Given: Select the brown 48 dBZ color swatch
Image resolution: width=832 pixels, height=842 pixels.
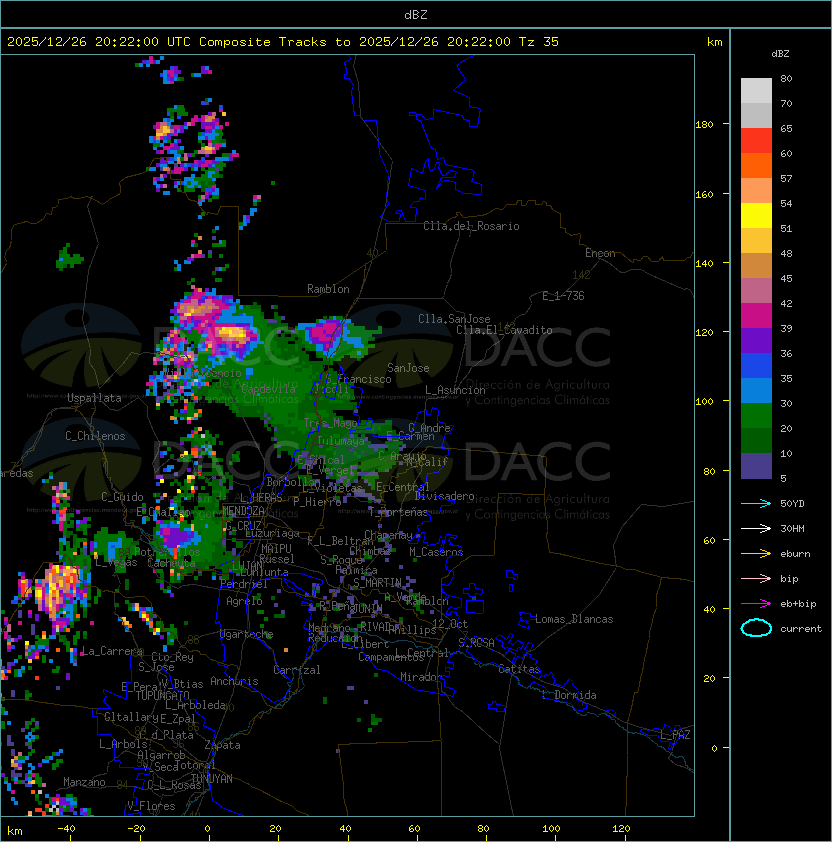Looking at the screenshot, I should 756,266.
